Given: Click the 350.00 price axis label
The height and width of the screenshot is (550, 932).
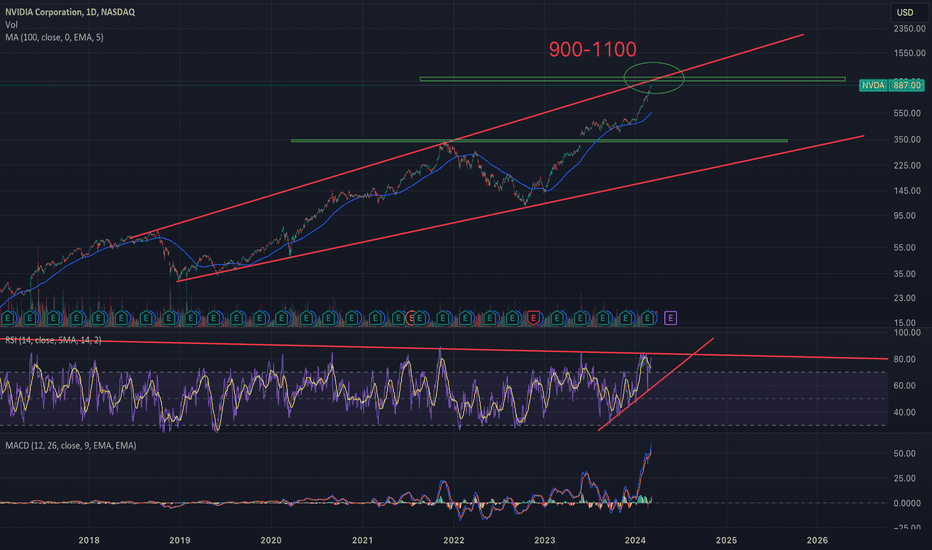Looking at the screenshot, I should [907, 140].
